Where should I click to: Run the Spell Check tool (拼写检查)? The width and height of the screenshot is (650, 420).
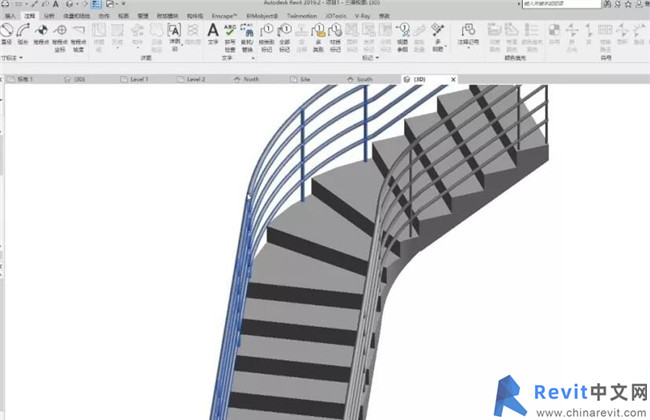[x=230, y=38]
